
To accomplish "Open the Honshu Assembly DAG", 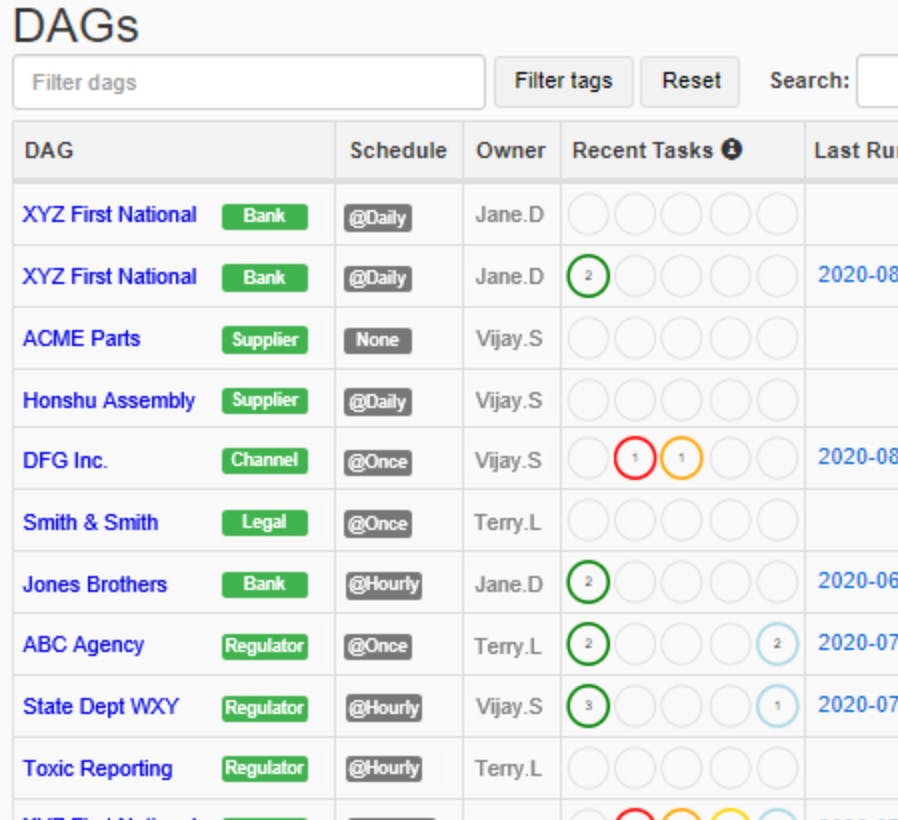I will [109, 400].
